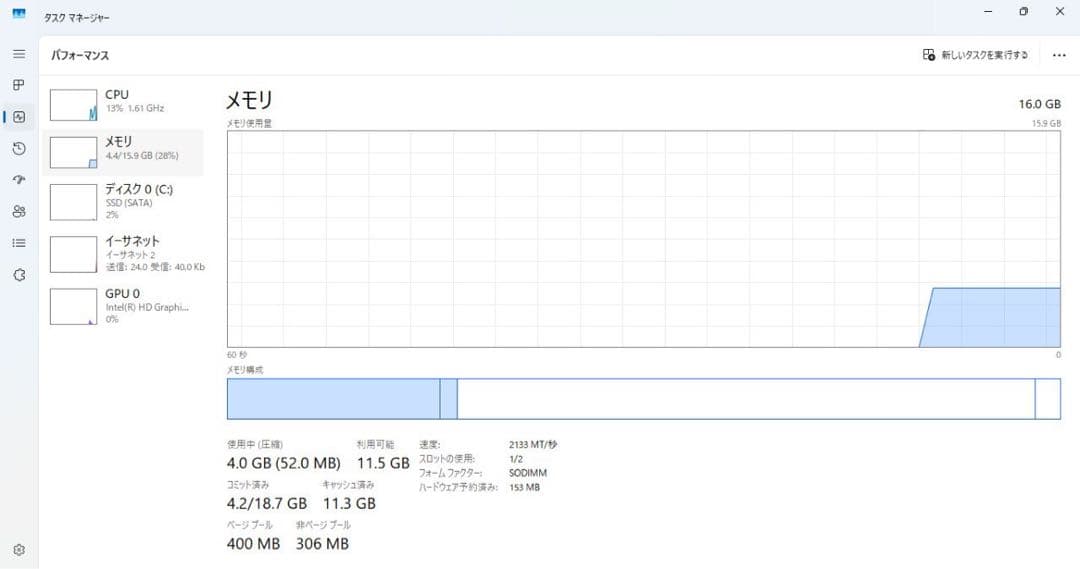The width and height of the screenshot is (1080, 569).
Task: Open the Startup apps page icon
Action: click(19, 180)
